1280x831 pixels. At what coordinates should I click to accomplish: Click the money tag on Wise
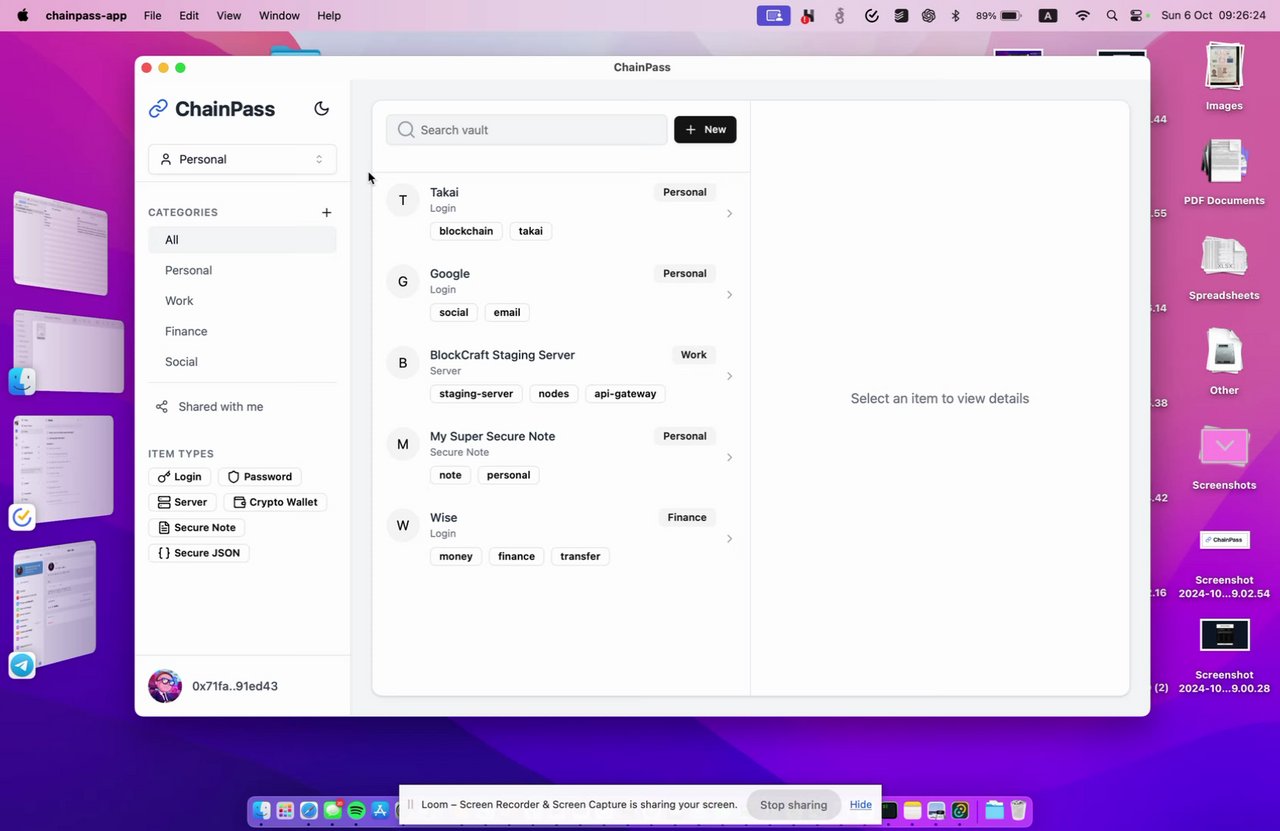tap(456, 556)
